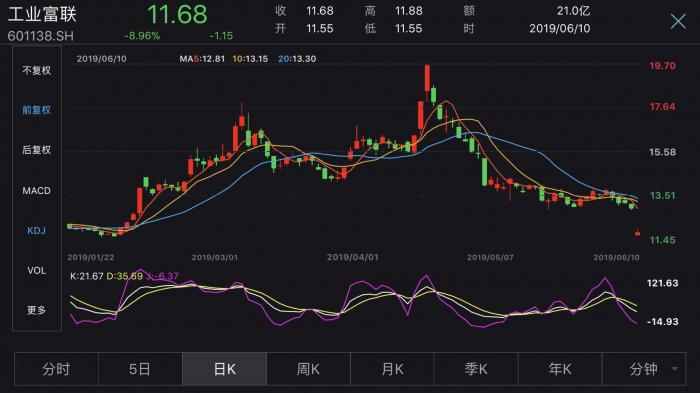Click the header date 2019/06/10
The width and height of the screenshot is (700, 393).
pyautogui.click(x=560, y=29)
